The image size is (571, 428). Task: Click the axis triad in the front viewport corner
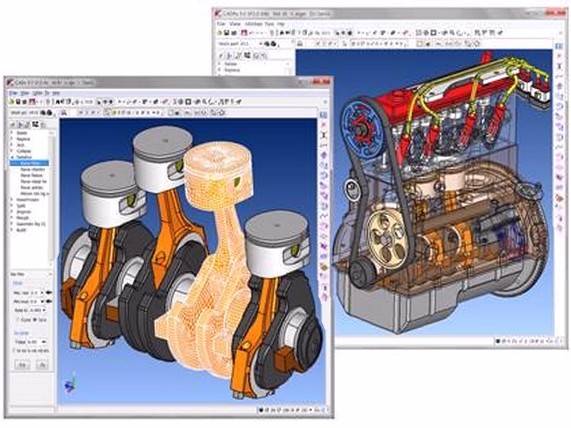click(70, 383)
